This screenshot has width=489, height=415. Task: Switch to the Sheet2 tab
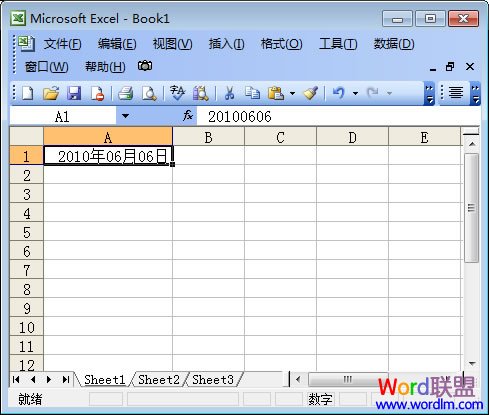tap(159, 379)
